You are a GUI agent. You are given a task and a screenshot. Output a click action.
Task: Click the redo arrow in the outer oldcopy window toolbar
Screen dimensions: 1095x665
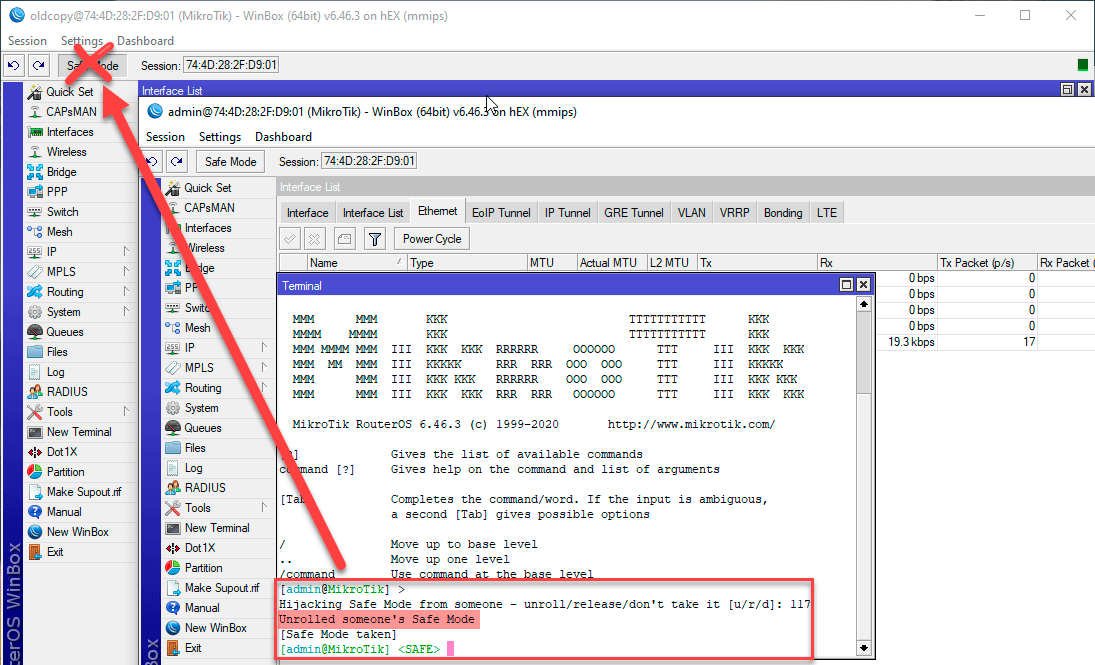[x=38, y=65]
